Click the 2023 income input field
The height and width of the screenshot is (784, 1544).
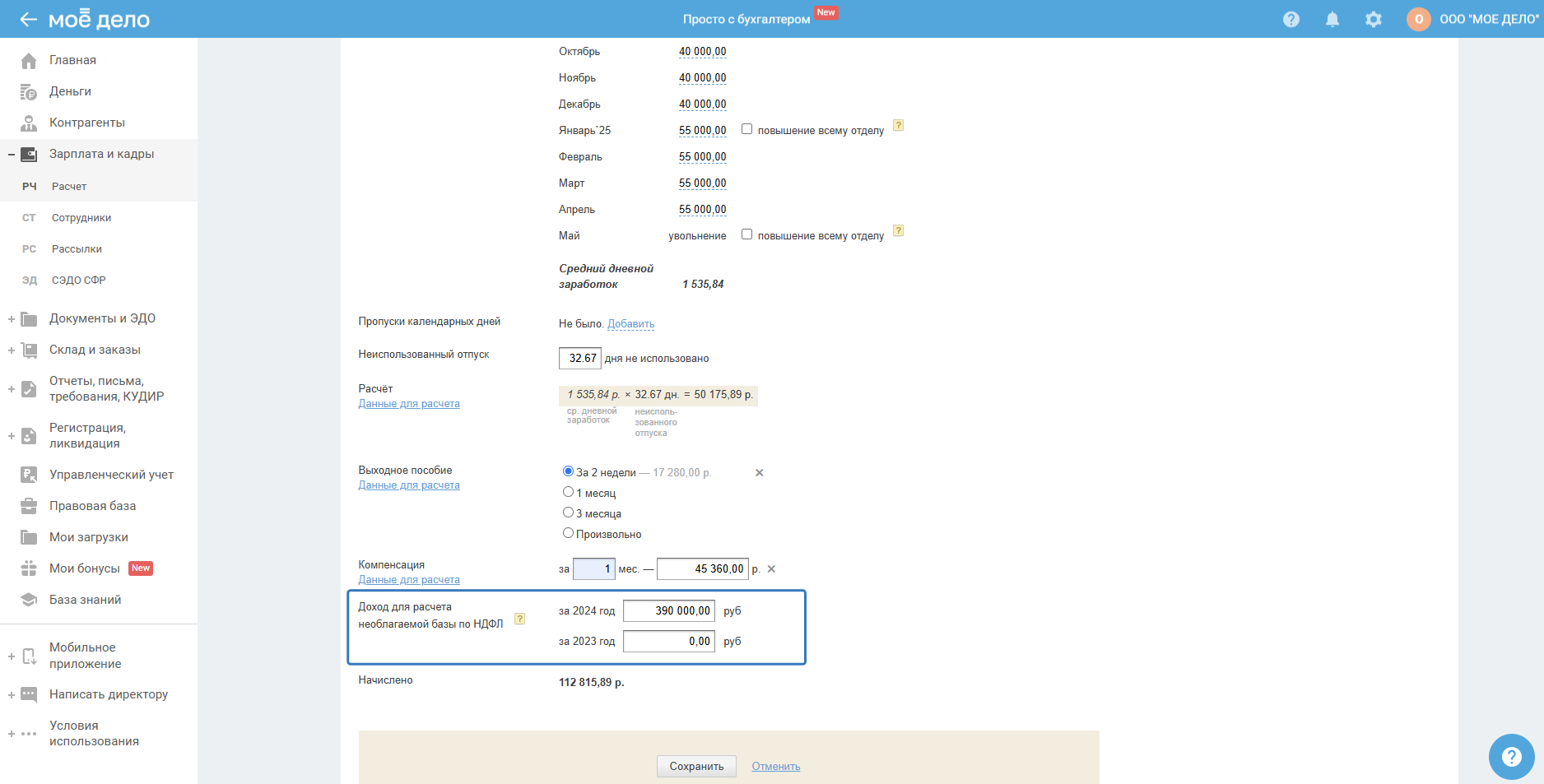coord(669,642)
